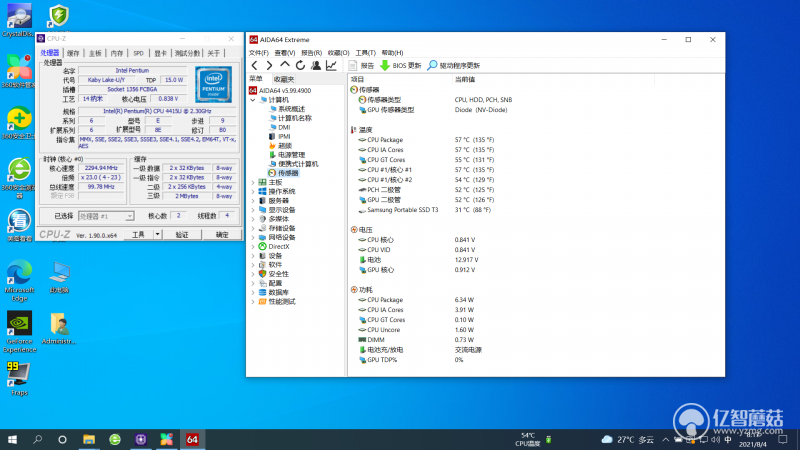Open the green browser taskbar icon
Screen dimensions: 800x450
click(115, 439)
